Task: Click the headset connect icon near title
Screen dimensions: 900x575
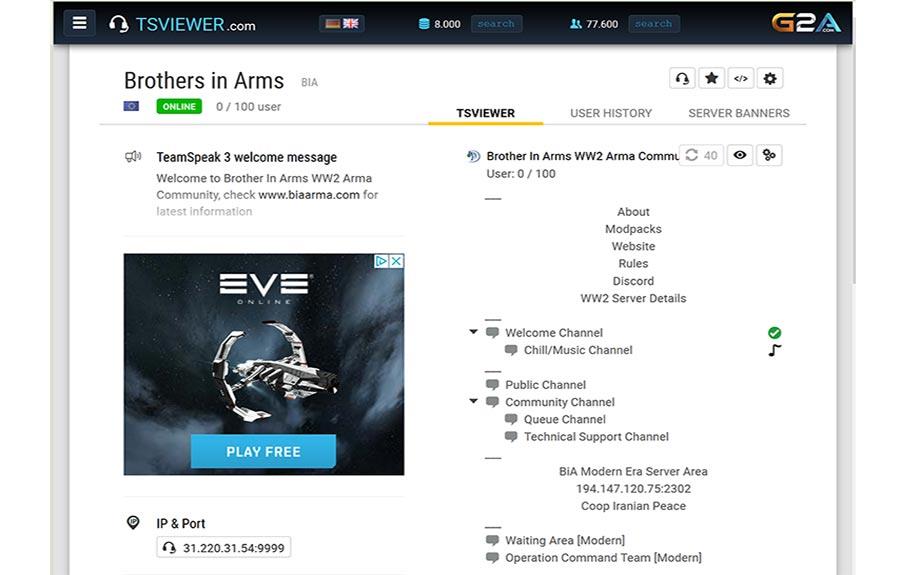Action: point(682,79)
